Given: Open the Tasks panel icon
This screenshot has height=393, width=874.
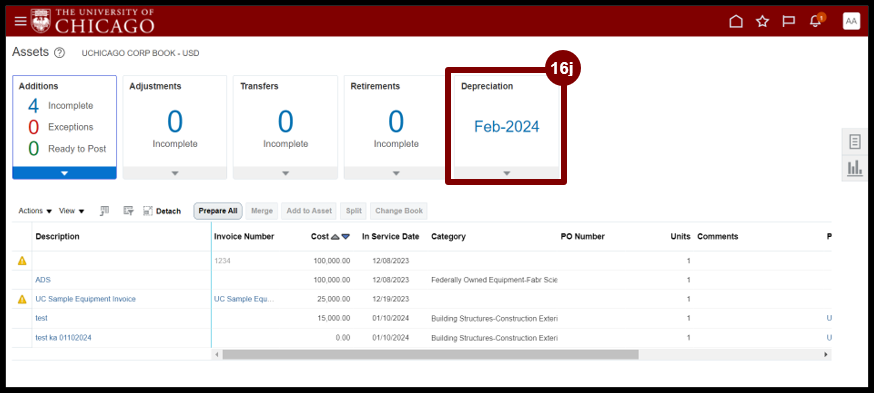Looking at the screenshot, I should (854, 142).
